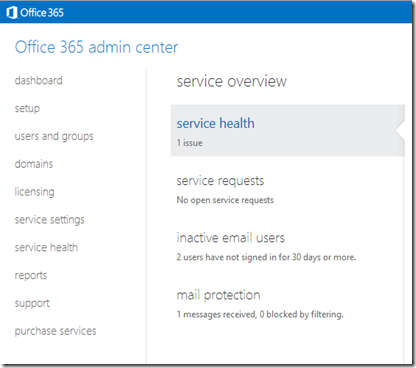The height and width of the screenshot is (368, 416).
Task: Select service health in the left sidebar
Action: click(46, 247)
